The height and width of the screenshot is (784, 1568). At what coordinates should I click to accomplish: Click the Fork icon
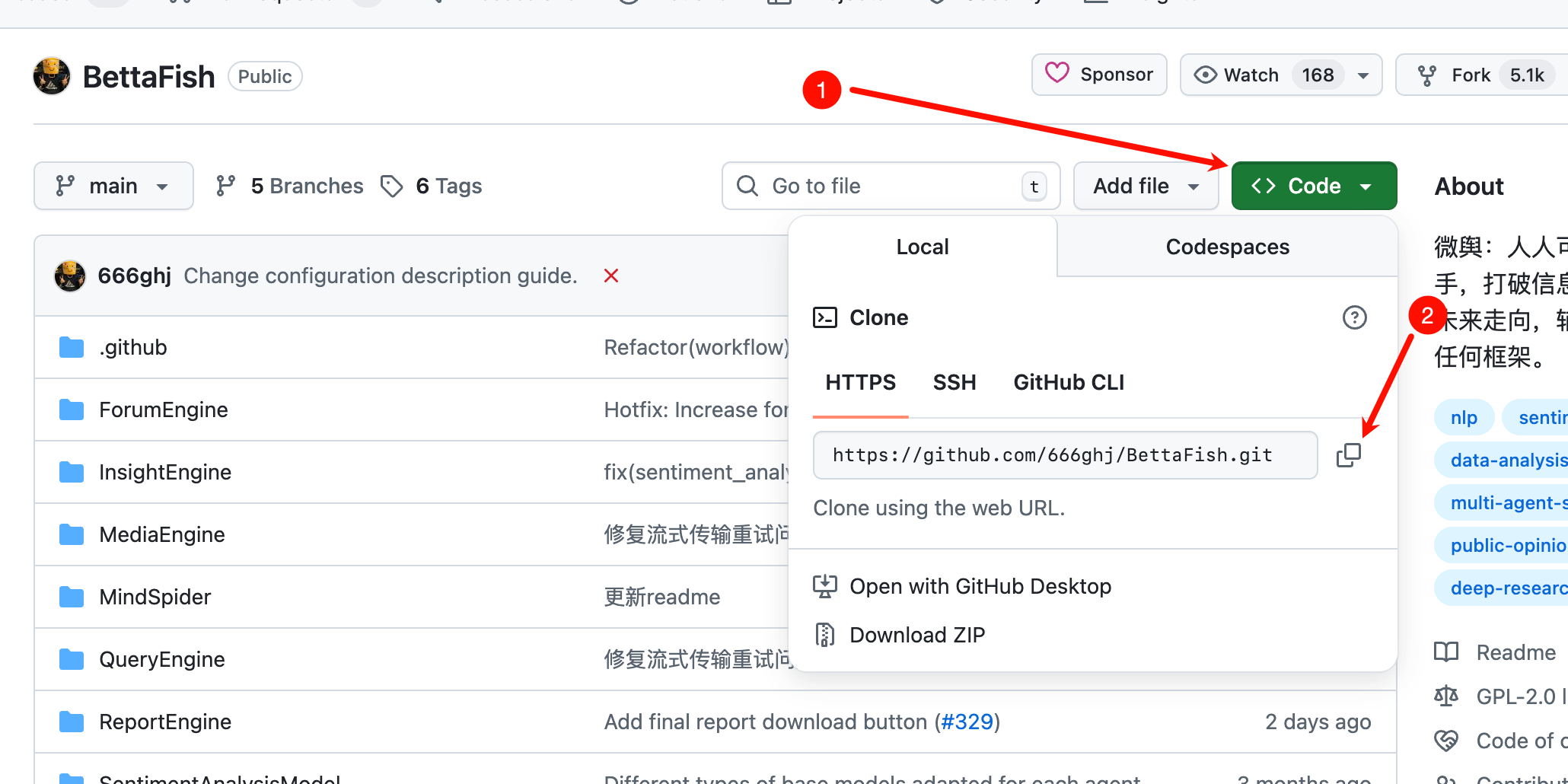click(x=1427, y=75)
